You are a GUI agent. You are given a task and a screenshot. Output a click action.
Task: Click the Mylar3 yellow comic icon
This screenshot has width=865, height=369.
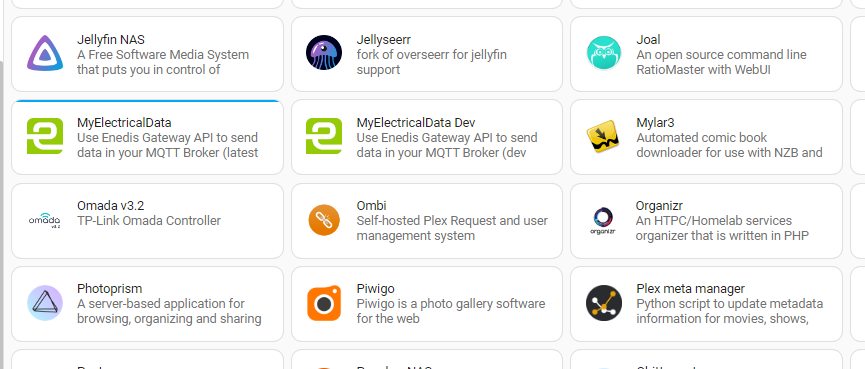pos(602,136)
